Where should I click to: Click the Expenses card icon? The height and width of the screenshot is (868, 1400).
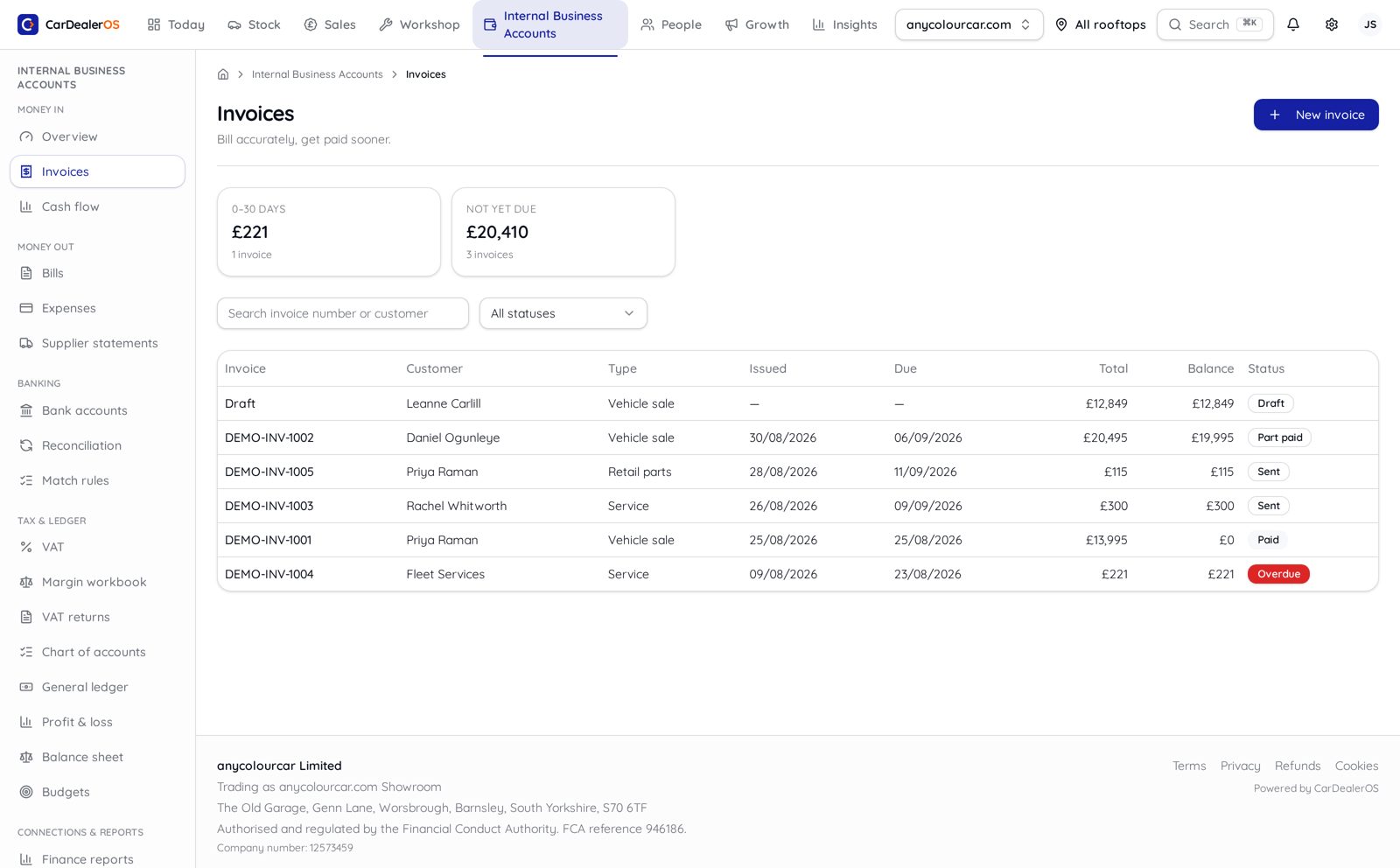pyautogui.click(x=26, y=308)
